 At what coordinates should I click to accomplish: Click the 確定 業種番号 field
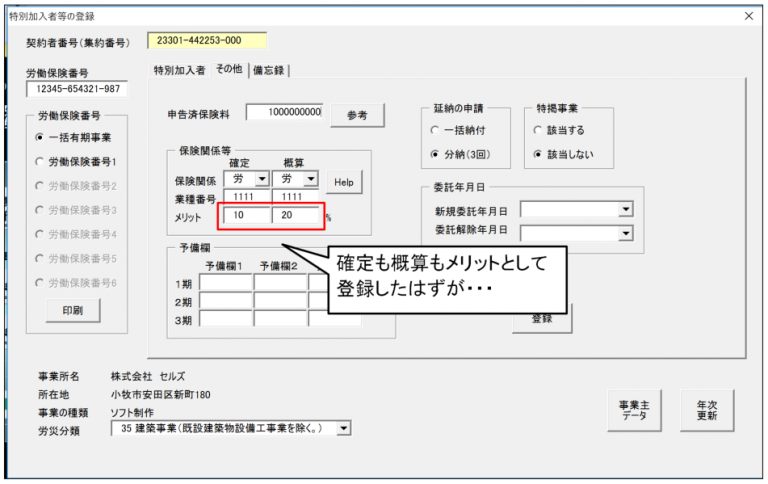coord(247,196)
